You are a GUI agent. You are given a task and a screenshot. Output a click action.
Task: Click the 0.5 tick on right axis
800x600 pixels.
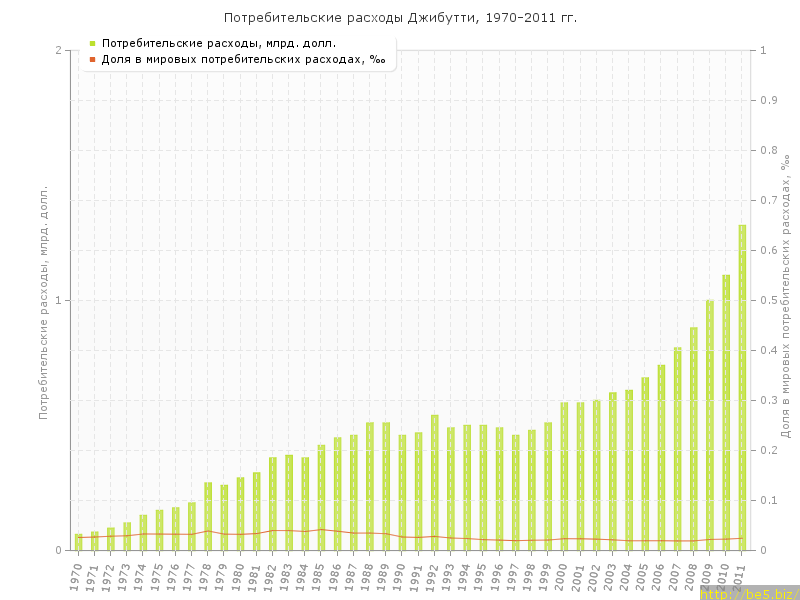[770, 300]
